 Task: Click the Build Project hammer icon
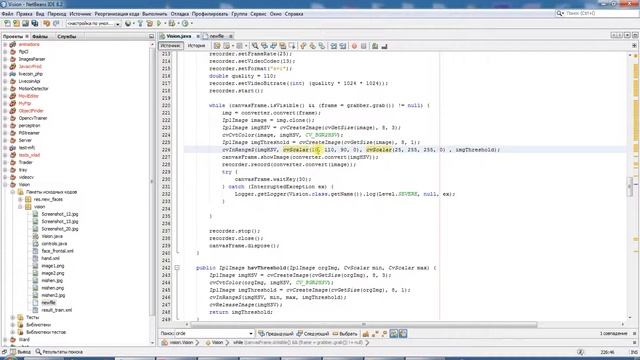pyautogui.click(x=140, y=24)
